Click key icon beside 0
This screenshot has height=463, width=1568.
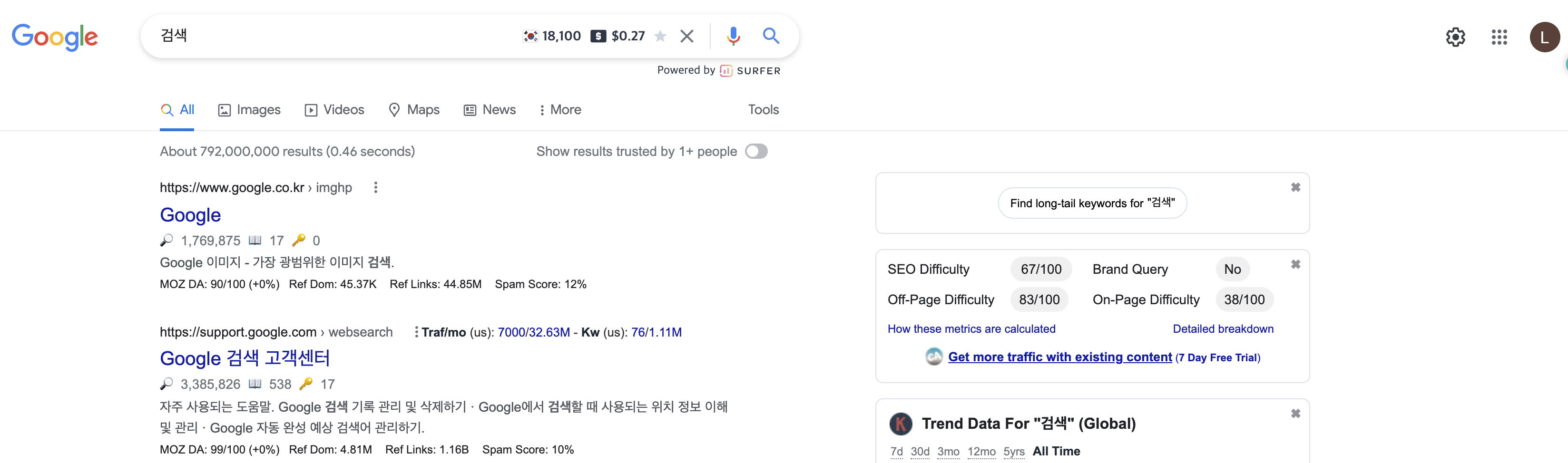298,240
